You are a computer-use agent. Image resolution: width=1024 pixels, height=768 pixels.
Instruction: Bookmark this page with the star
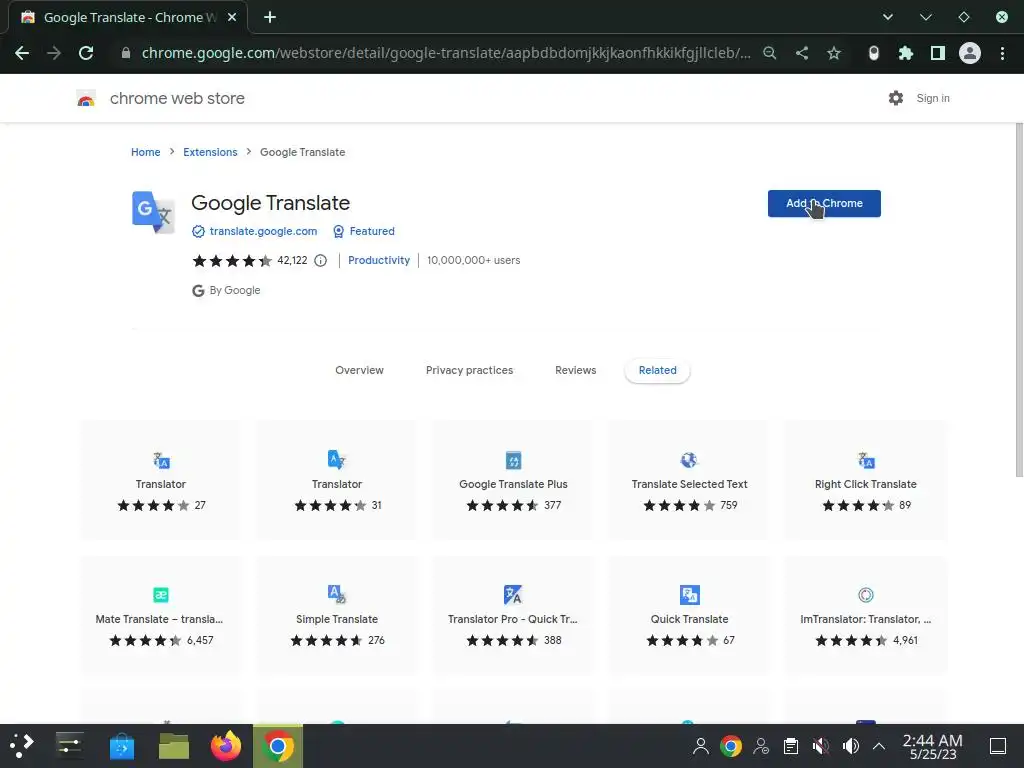pos(834,53)
